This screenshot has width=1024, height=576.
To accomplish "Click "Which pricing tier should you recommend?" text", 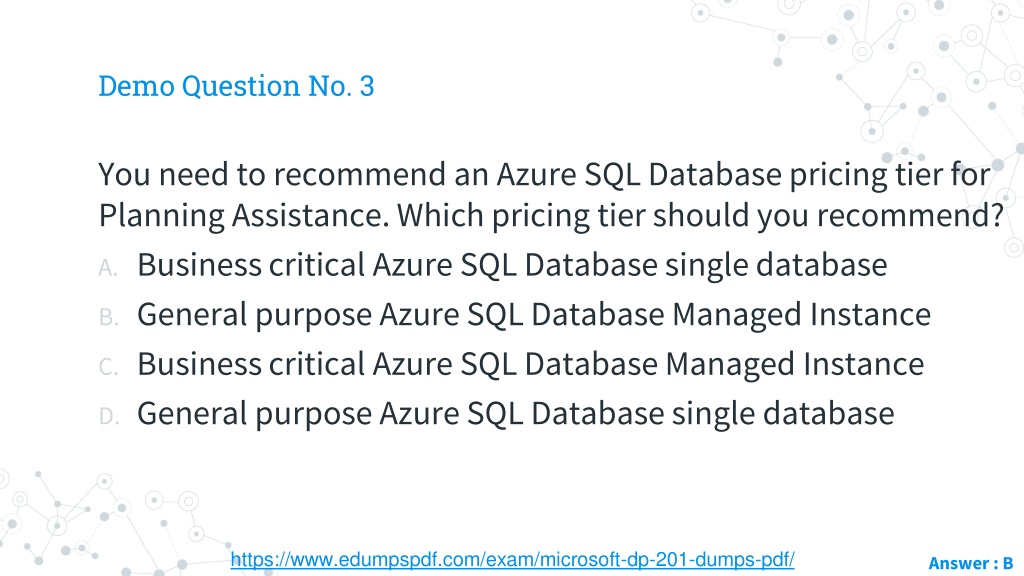I will pyautogui.click(x=700, y=216).
